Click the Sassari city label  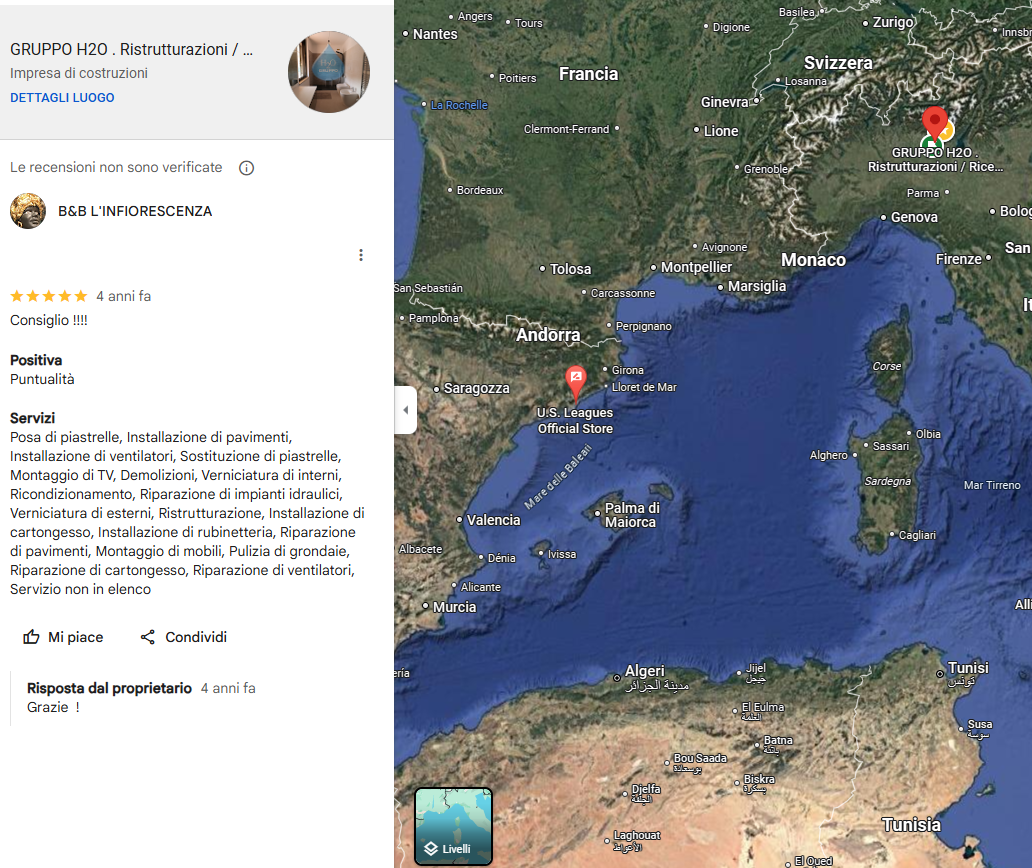point(890,446)
